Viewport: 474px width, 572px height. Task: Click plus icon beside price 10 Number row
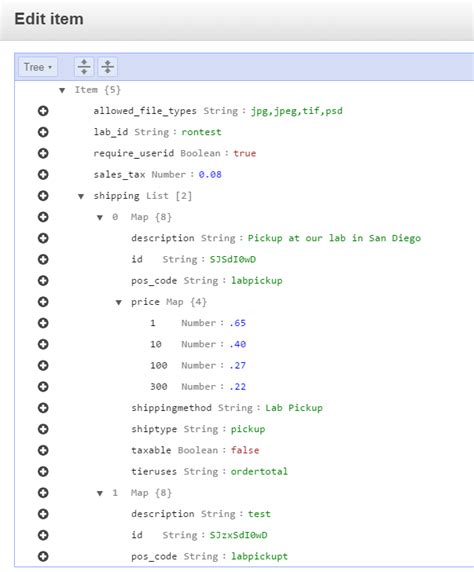(43, 344)
